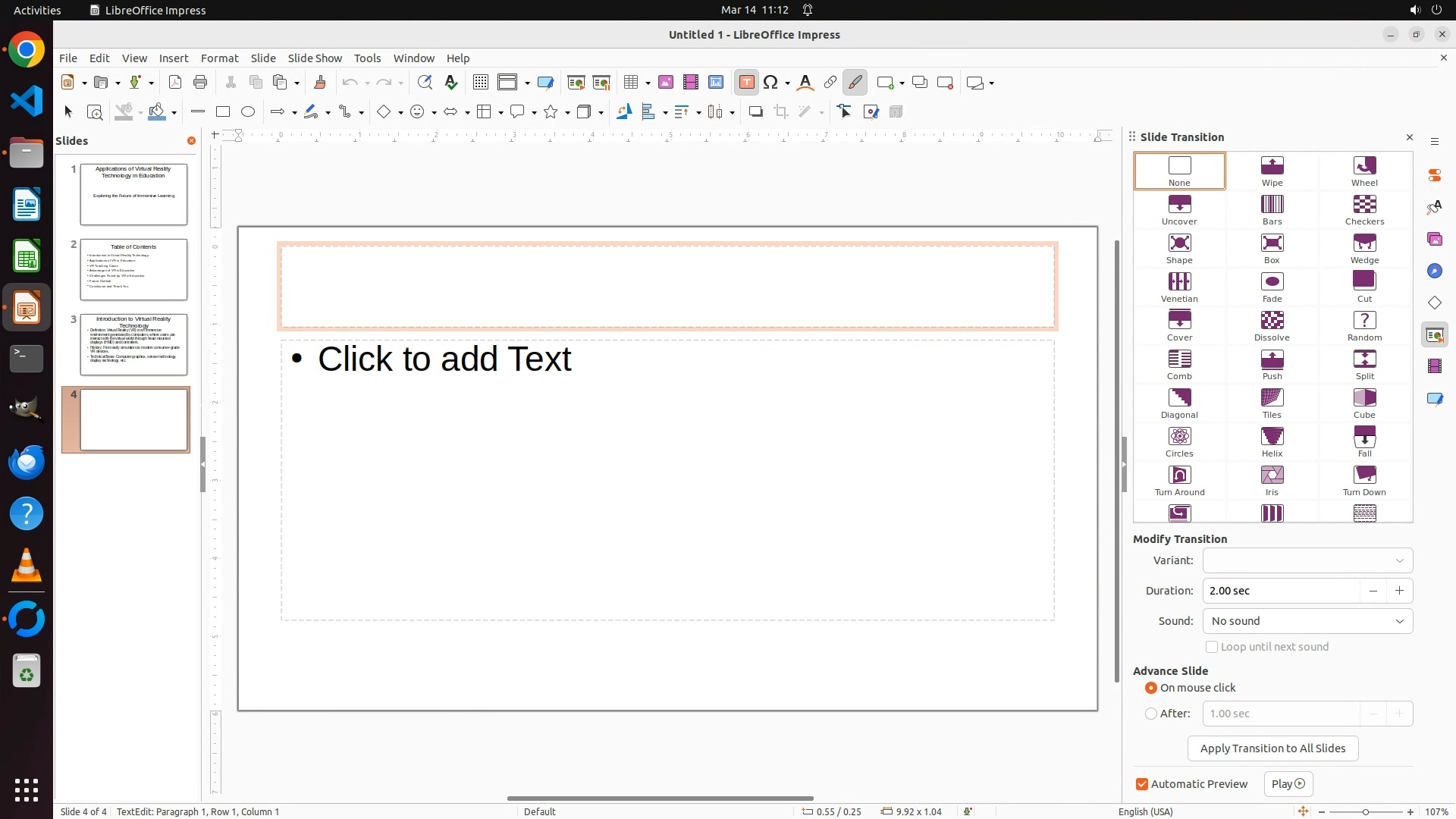Screen dimensions: 1456x819
Task: Select the Fade transition effect
Action: tap(1272, 287)
